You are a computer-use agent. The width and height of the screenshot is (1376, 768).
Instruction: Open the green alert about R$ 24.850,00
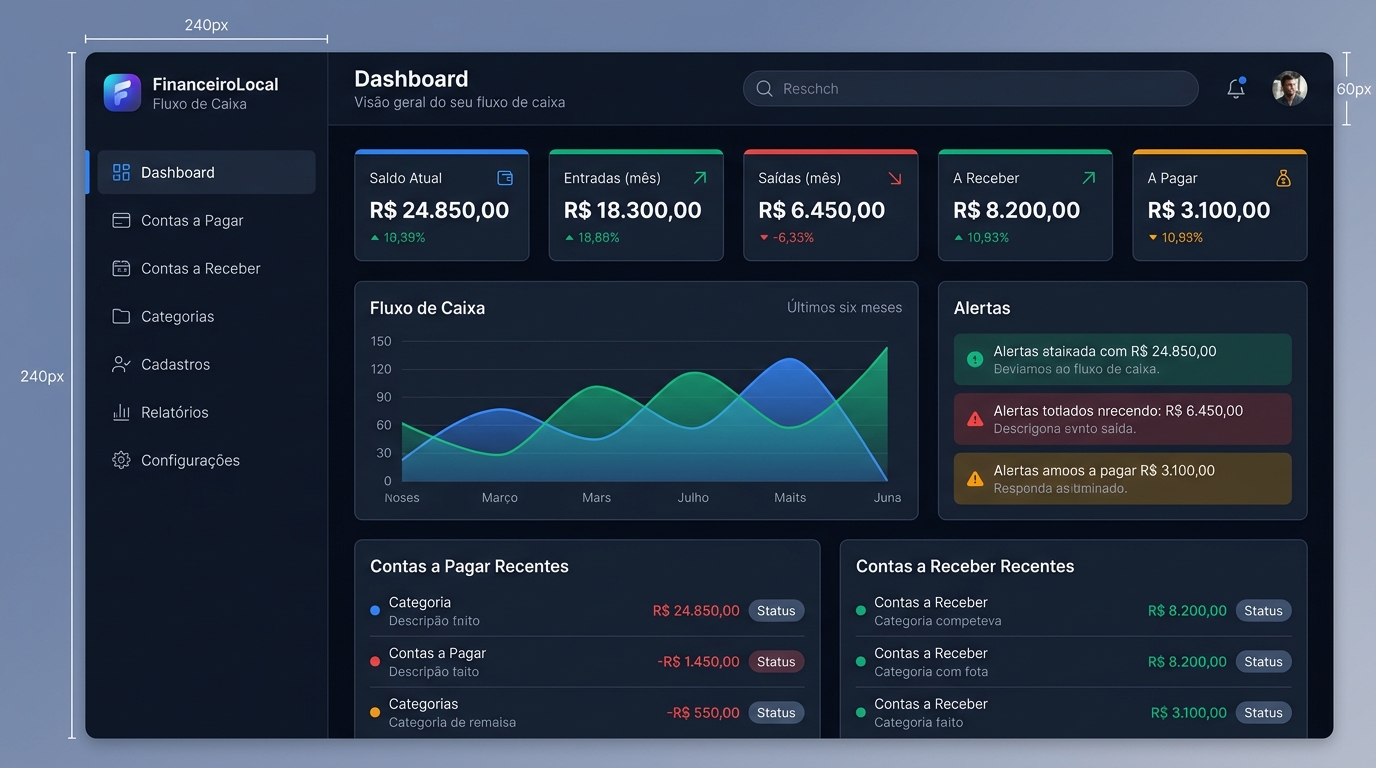pyautogui.click(x=1122, y=359)
